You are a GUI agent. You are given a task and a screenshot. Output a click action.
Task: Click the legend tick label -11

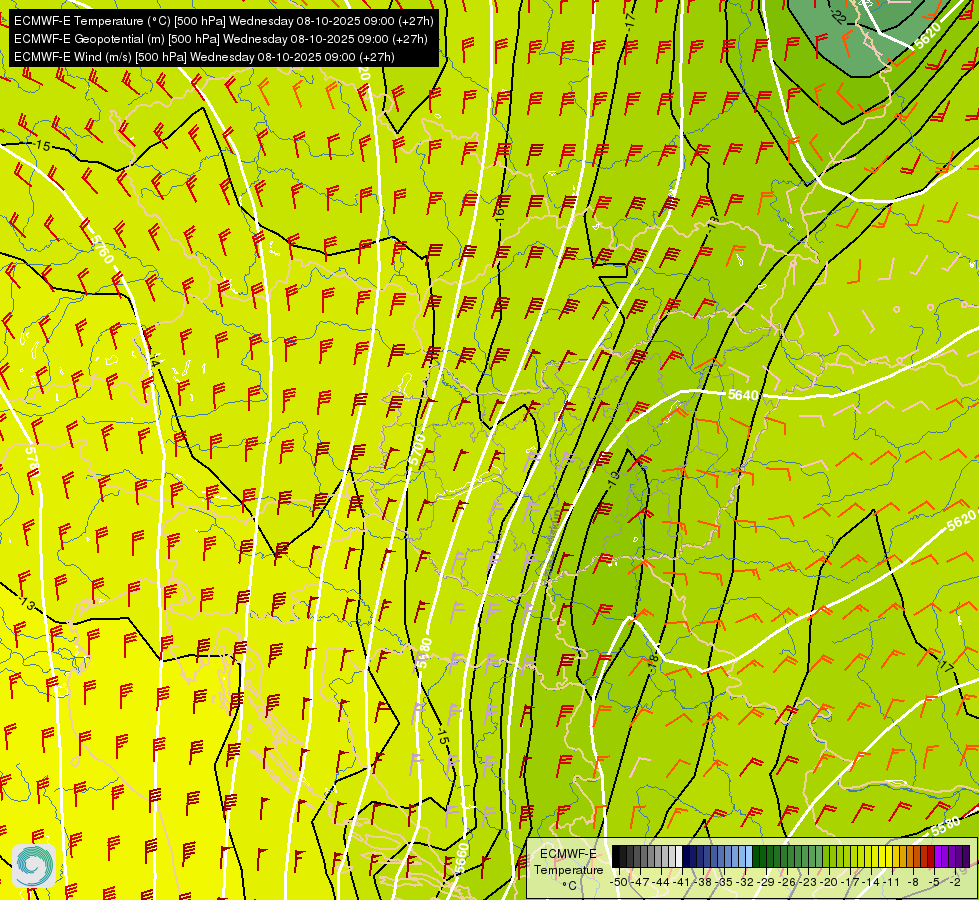pos(891,882)
